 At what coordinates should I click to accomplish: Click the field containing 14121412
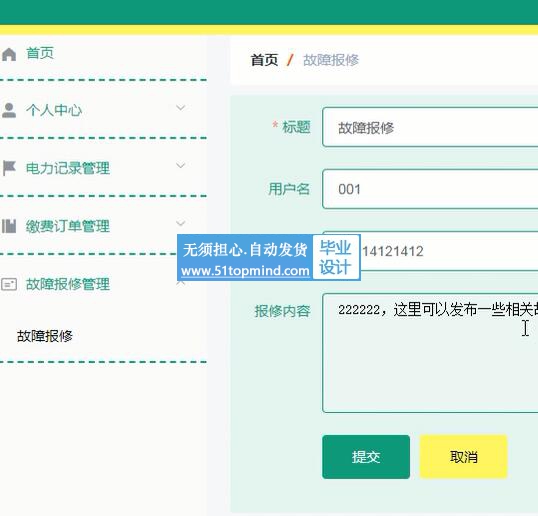click(449, 251)
